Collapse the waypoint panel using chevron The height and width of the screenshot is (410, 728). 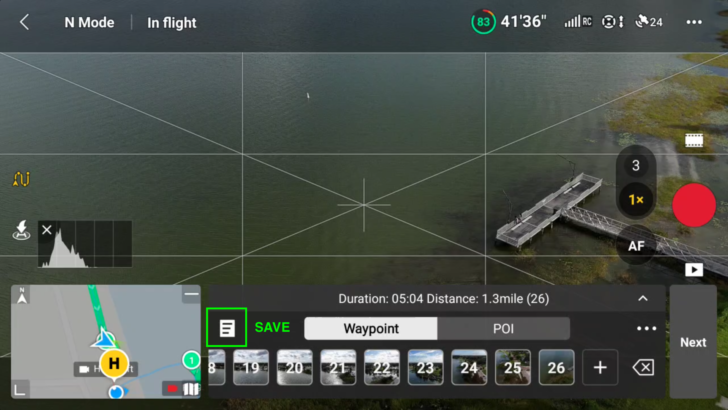643,299
